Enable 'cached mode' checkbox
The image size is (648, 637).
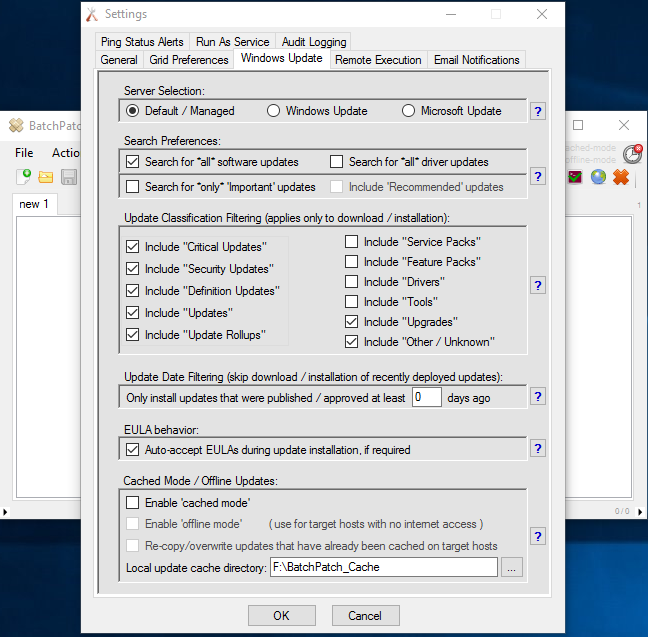point(133,503)
